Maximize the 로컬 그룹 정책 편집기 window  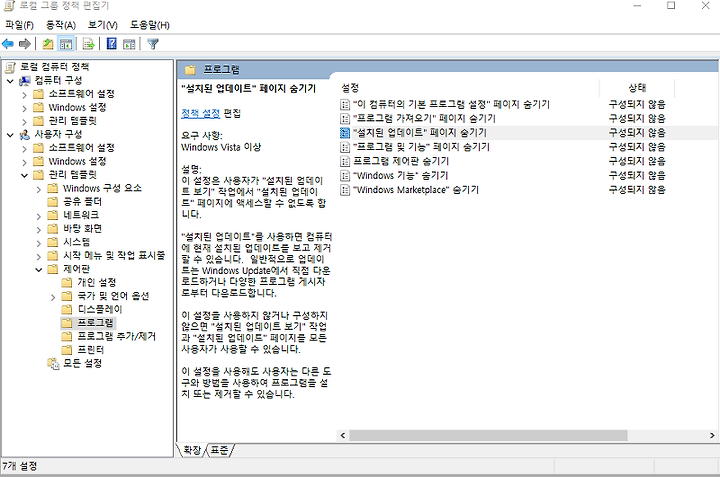[671, 6]
